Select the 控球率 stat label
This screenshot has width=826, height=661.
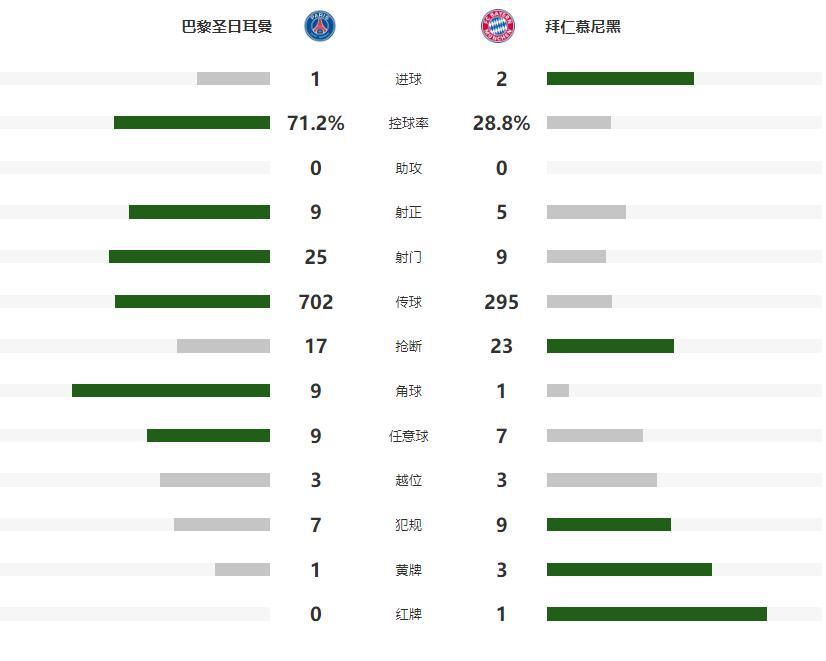click(408, 124)
